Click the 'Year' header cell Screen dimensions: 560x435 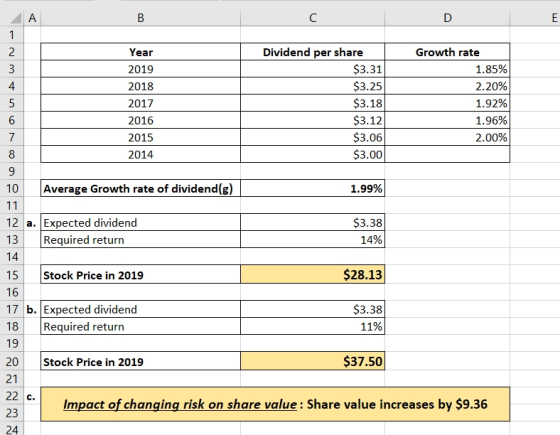141,52
